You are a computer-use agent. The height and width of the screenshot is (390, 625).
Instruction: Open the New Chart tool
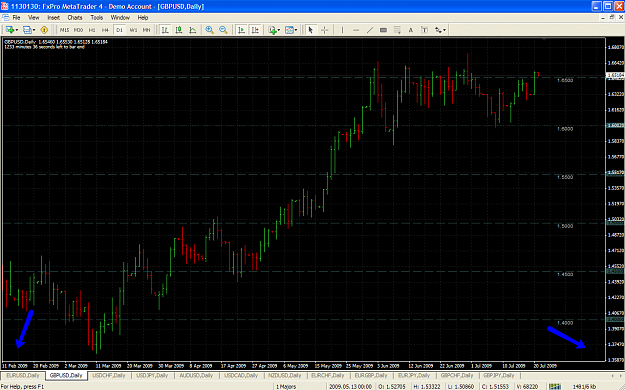coord(10,30)
